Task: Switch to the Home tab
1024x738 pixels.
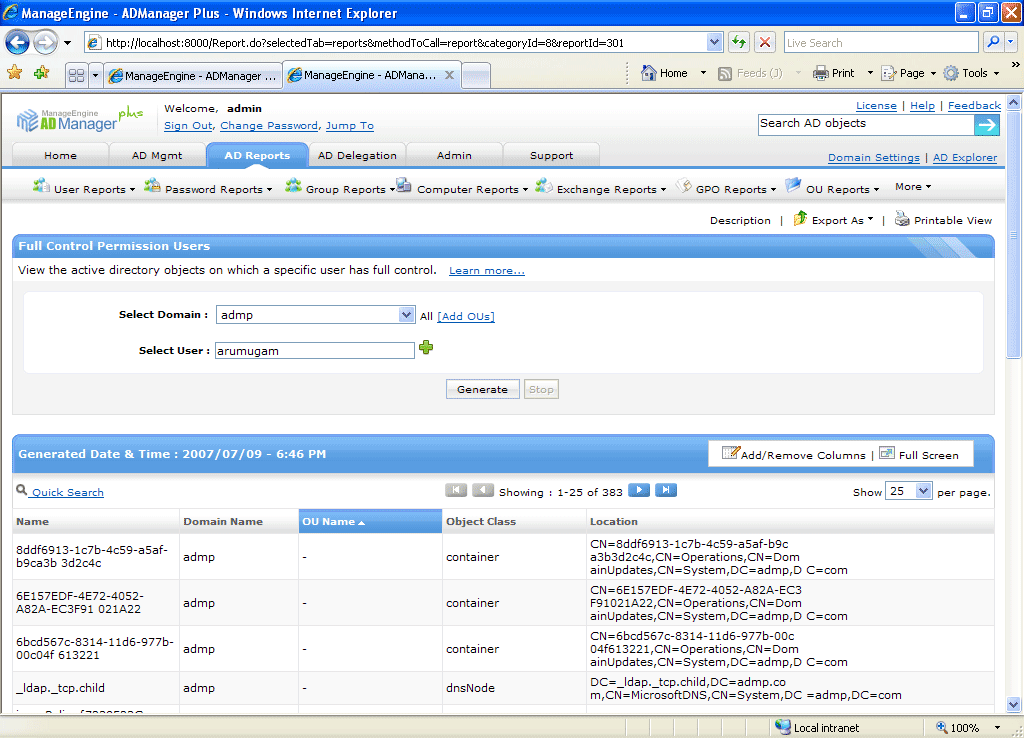Action: [x=60, y=155]
